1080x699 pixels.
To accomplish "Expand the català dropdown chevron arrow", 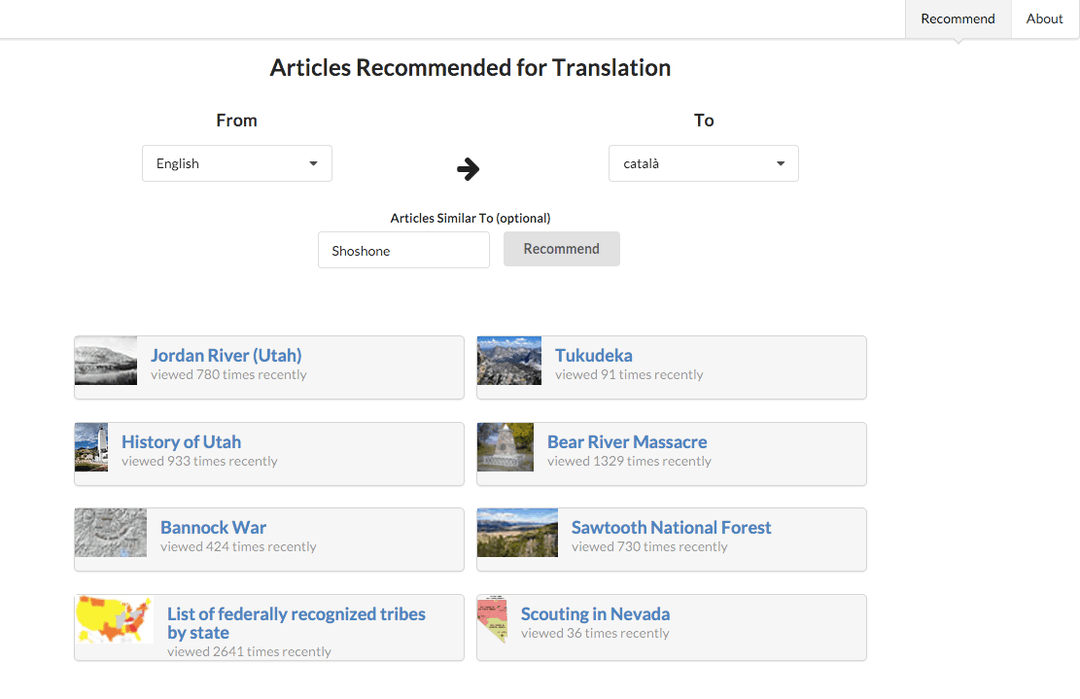I will 781,163.
